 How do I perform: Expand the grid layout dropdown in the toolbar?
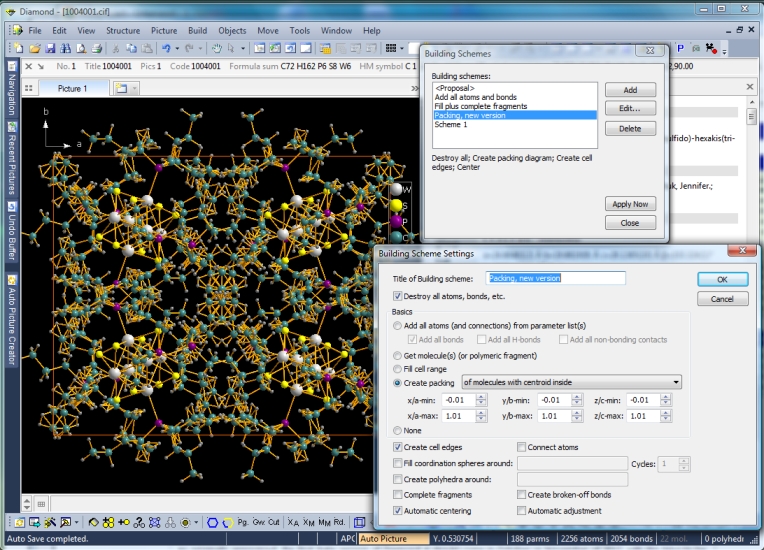pyautogui.click(x=402, y=48)
